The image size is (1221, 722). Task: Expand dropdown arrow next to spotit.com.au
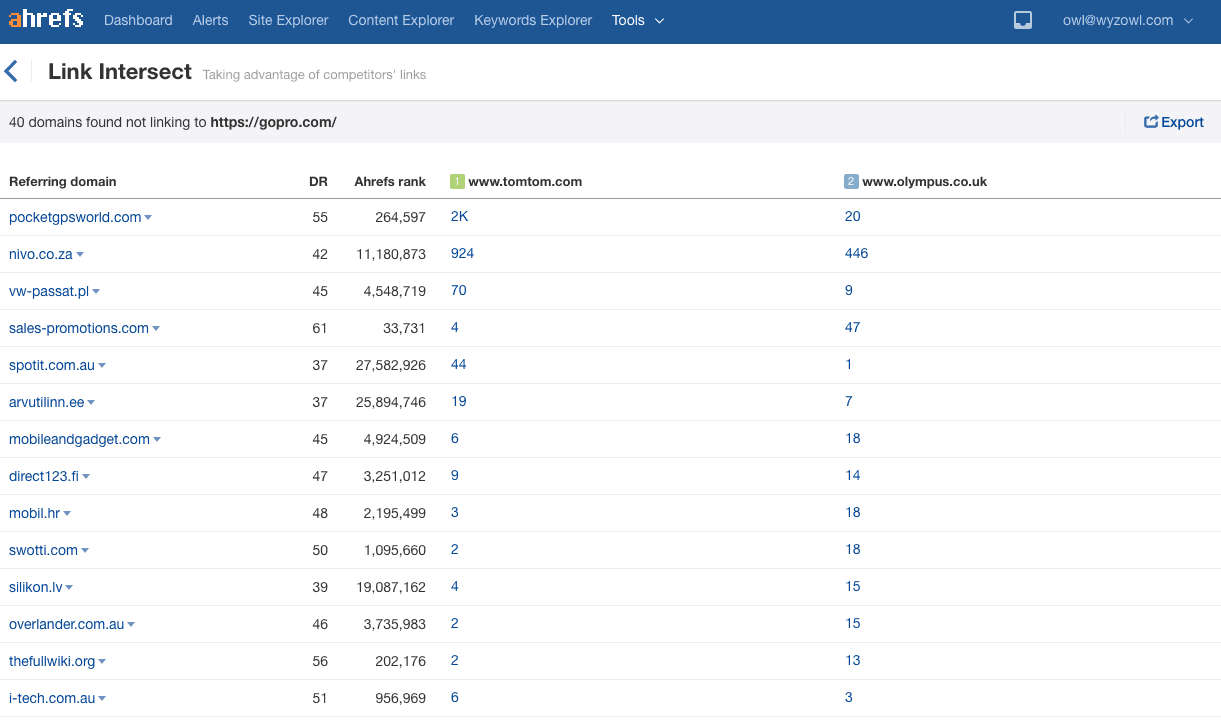pyautogui.click(x=102, y=365)
